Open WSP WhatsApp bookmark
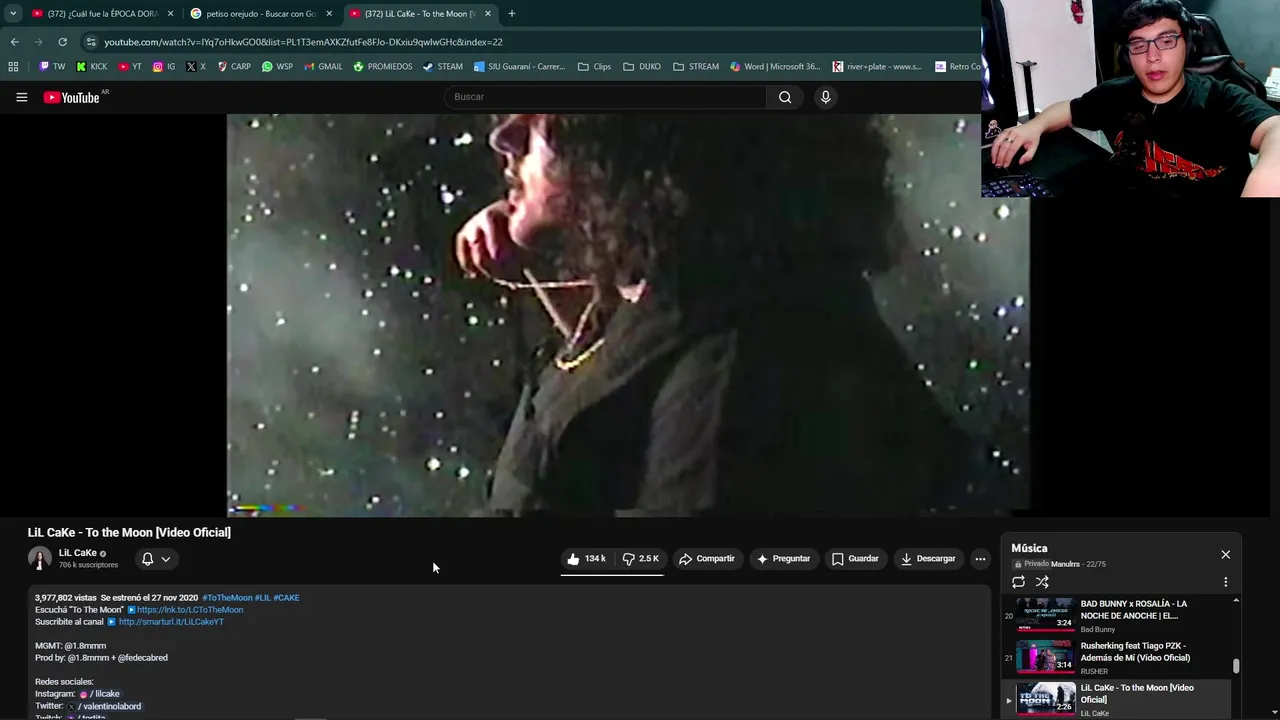Image resolution: width=1280 pixels, height=720 pixels. tap(277, 67)
